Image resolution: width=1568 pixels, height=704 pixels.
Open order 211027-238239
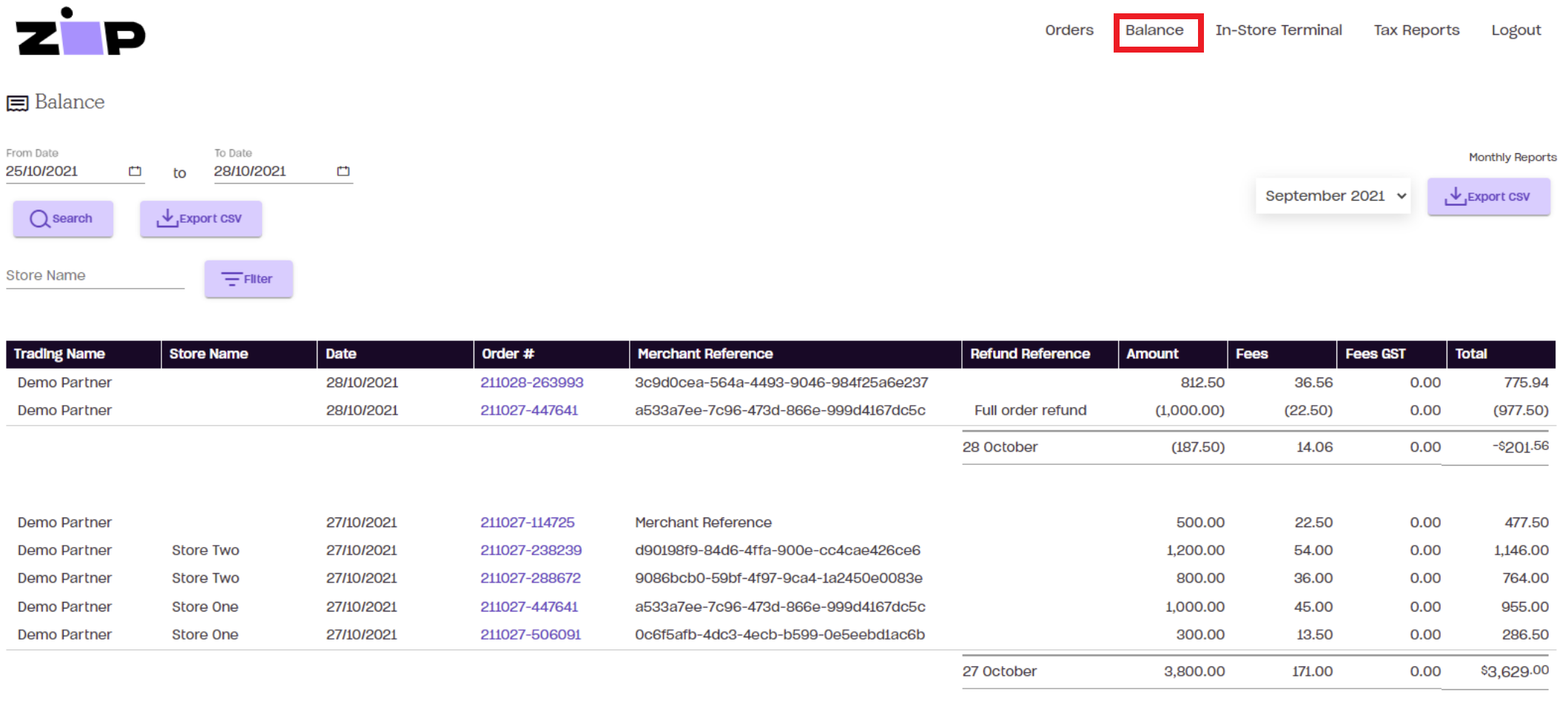tap(531, 551)
